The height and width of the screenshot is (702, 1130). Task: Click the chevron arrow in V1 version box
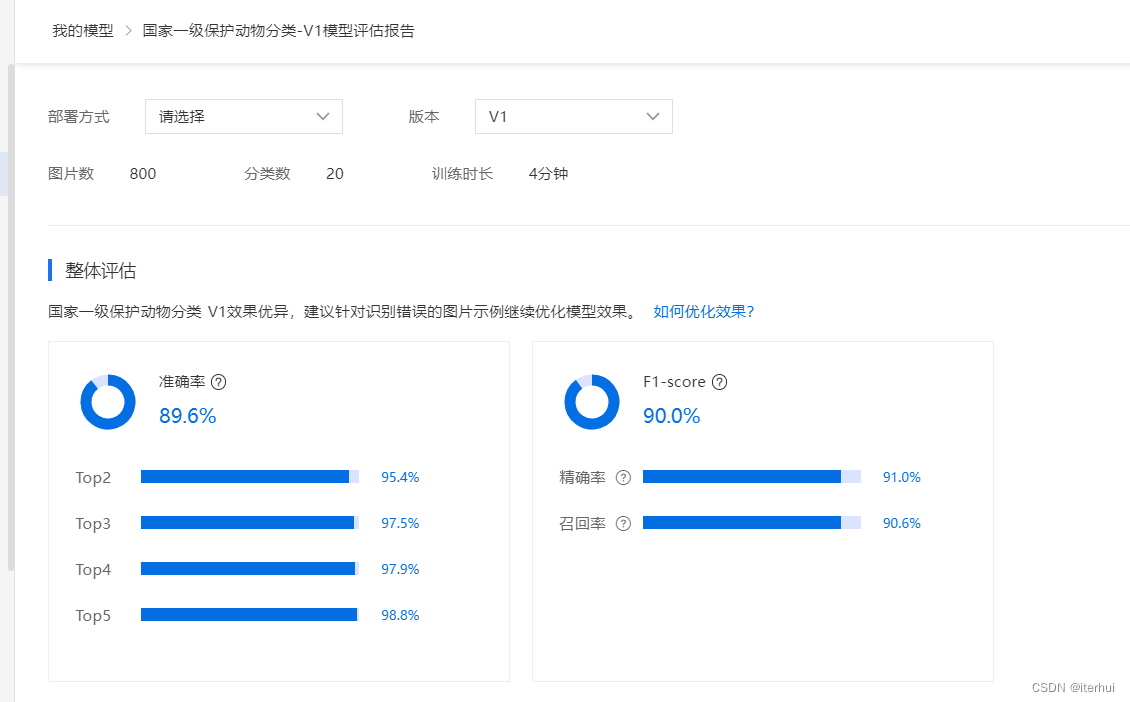[653, 117]
